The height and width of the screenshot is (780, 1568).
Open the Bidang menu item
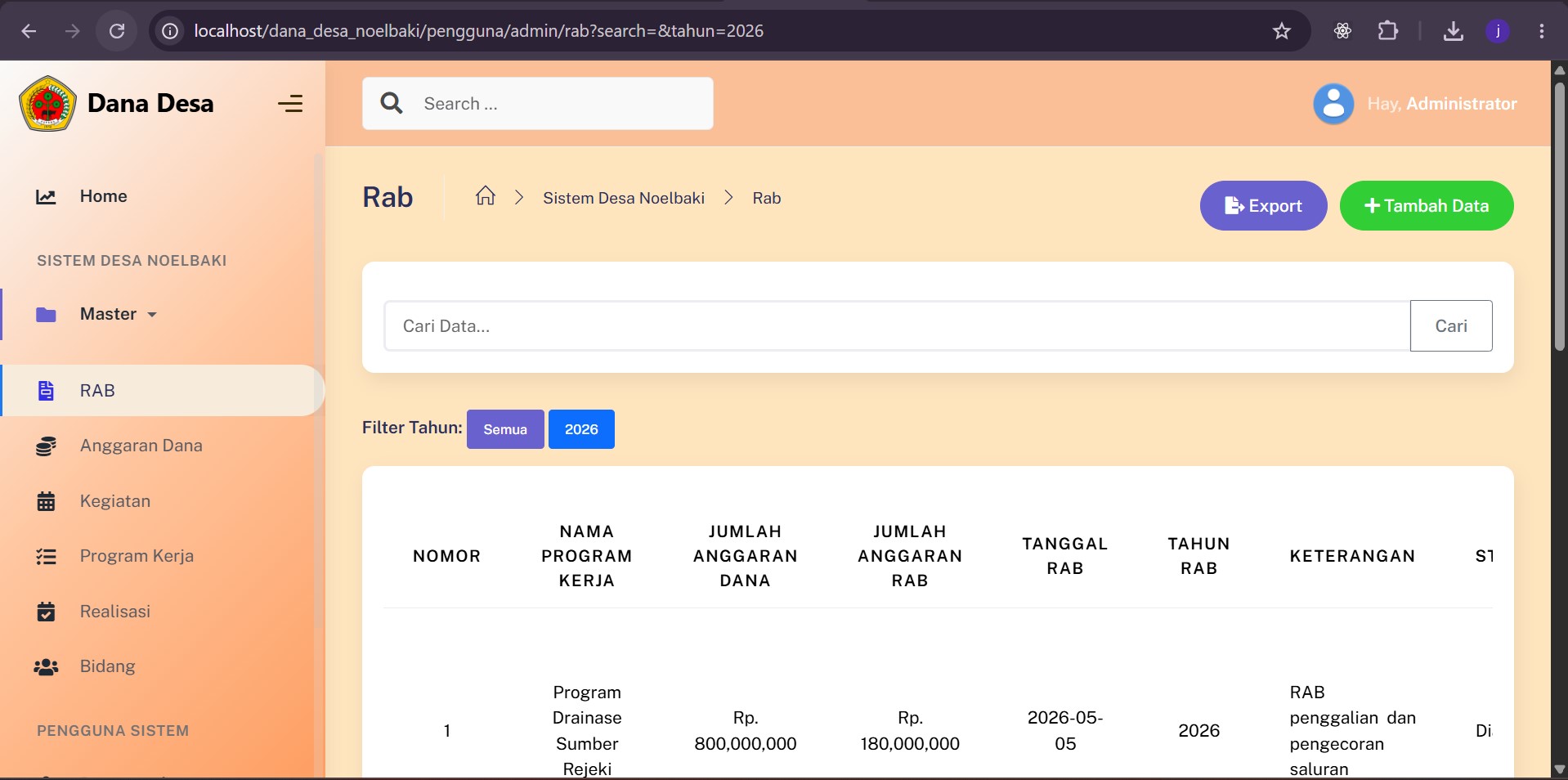107,666
